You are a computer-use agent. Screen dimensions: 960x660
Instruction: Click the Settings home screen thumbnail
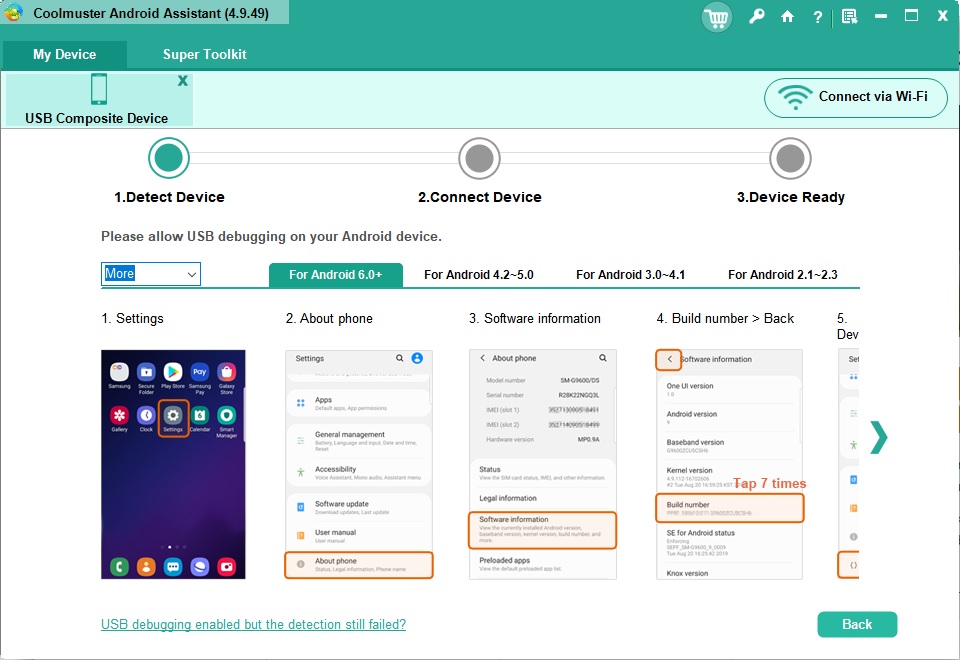(173, 464)
